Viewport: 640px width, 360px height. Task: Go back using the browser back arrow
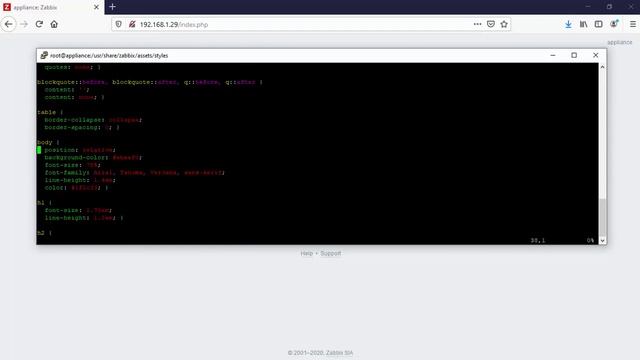pyautogui.click(x=9, y=24)
